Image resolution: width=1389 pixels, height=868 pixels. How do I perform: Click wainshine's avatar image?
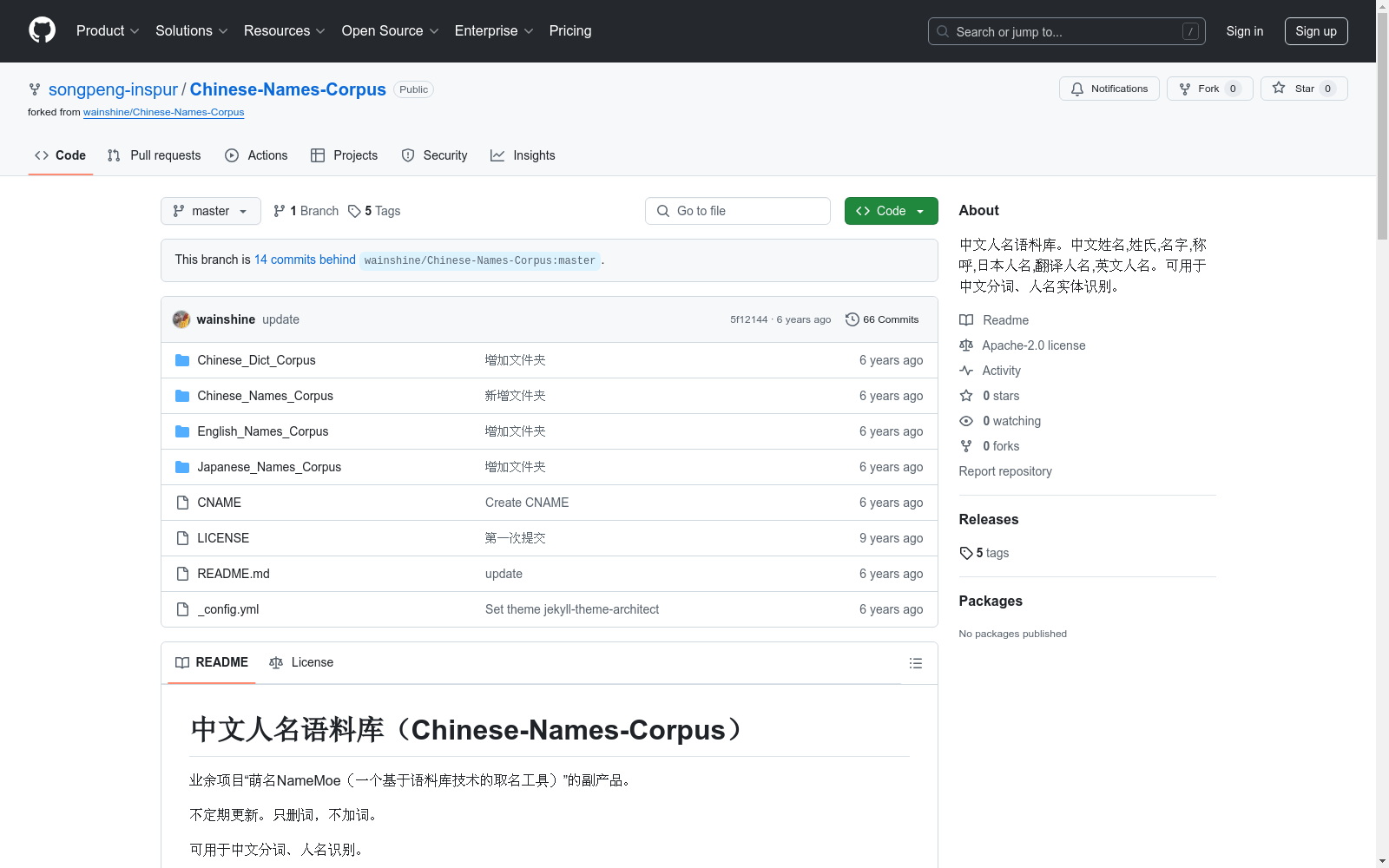point(181,319)
